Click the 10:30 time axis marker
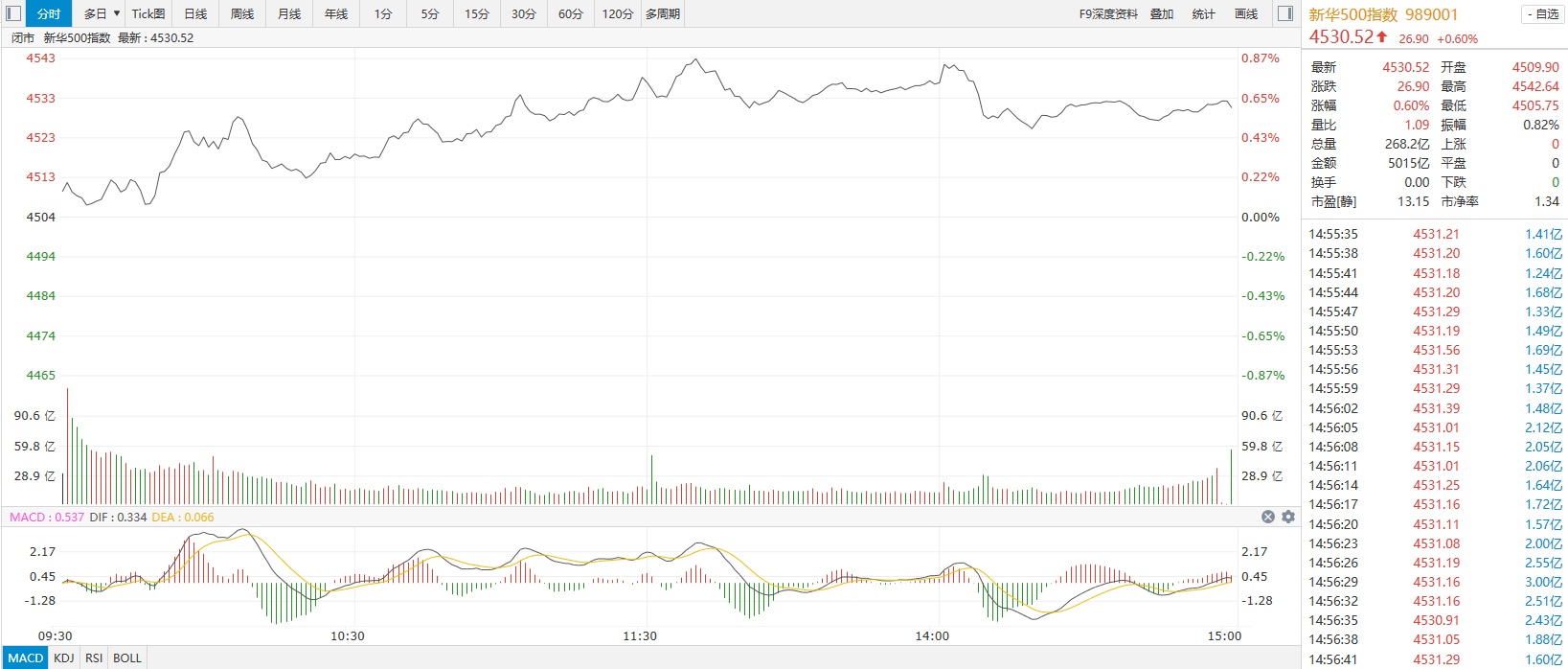The height and width of the screenshot is (669, 1568). click(x=347, y=635)
